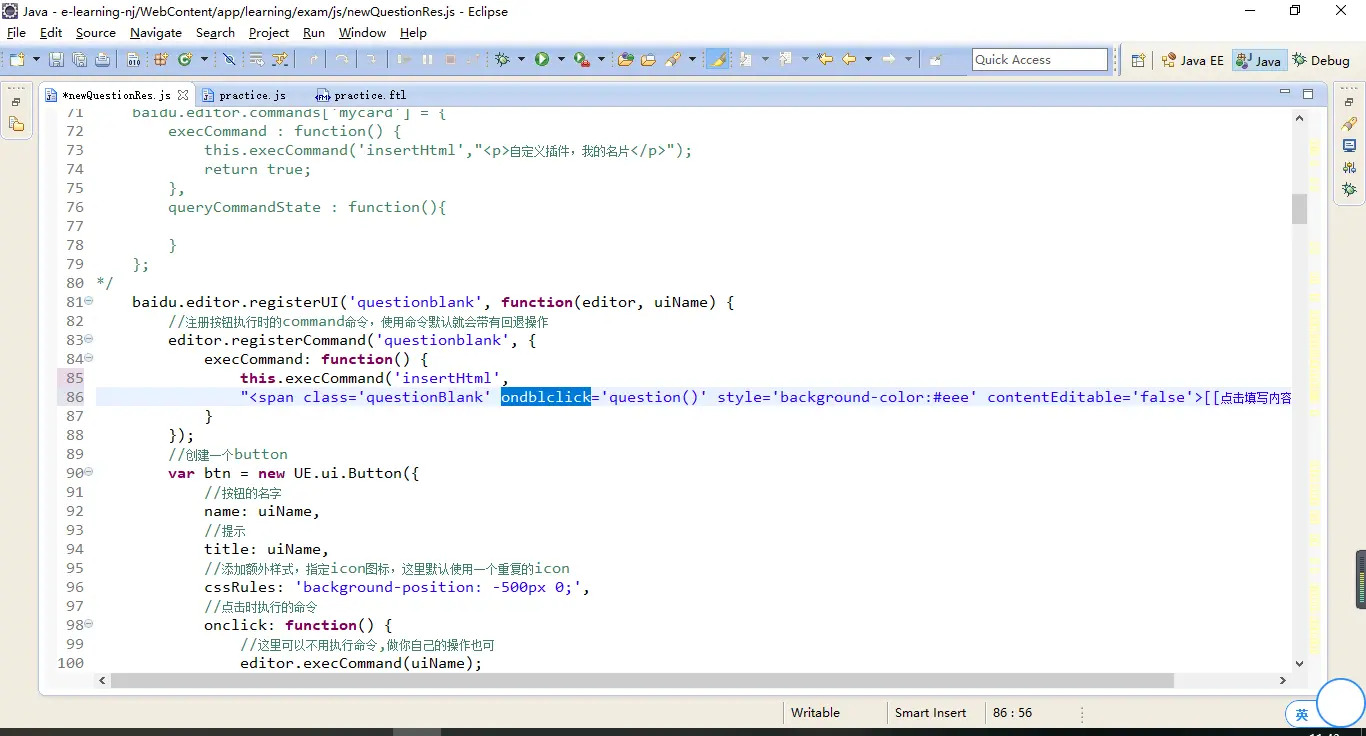
Task: Click the horizontal scrollbar thumb
Action: 642,680
